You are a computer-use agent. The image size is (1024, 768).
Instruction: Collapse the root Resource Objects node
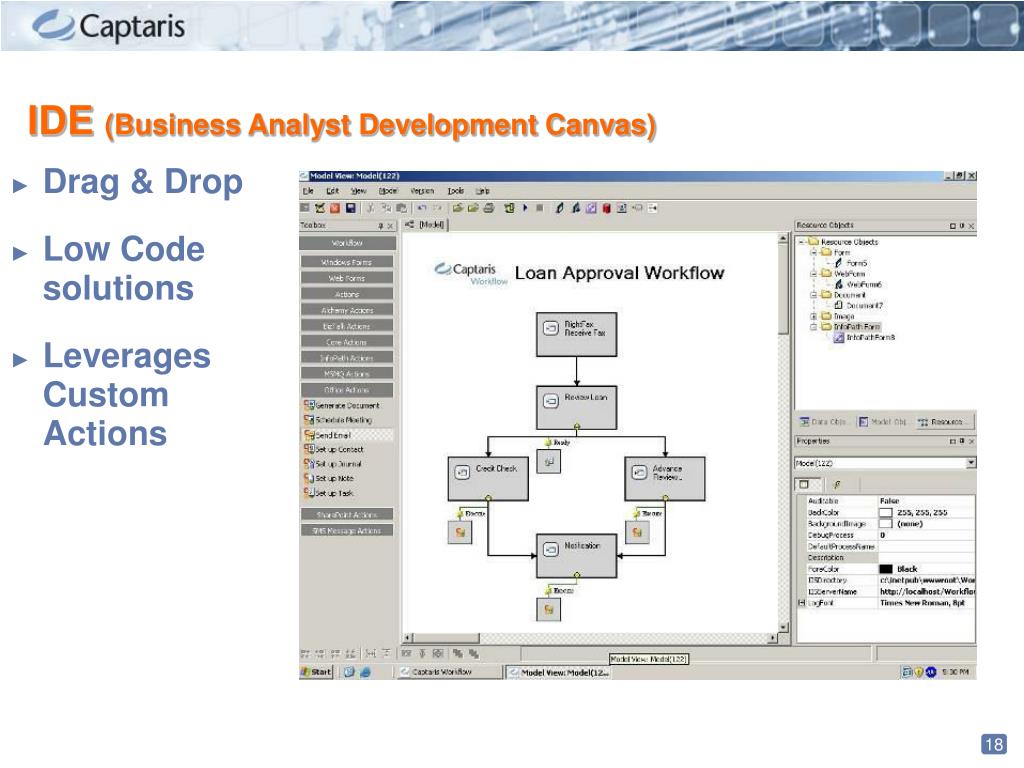[801, 242]
